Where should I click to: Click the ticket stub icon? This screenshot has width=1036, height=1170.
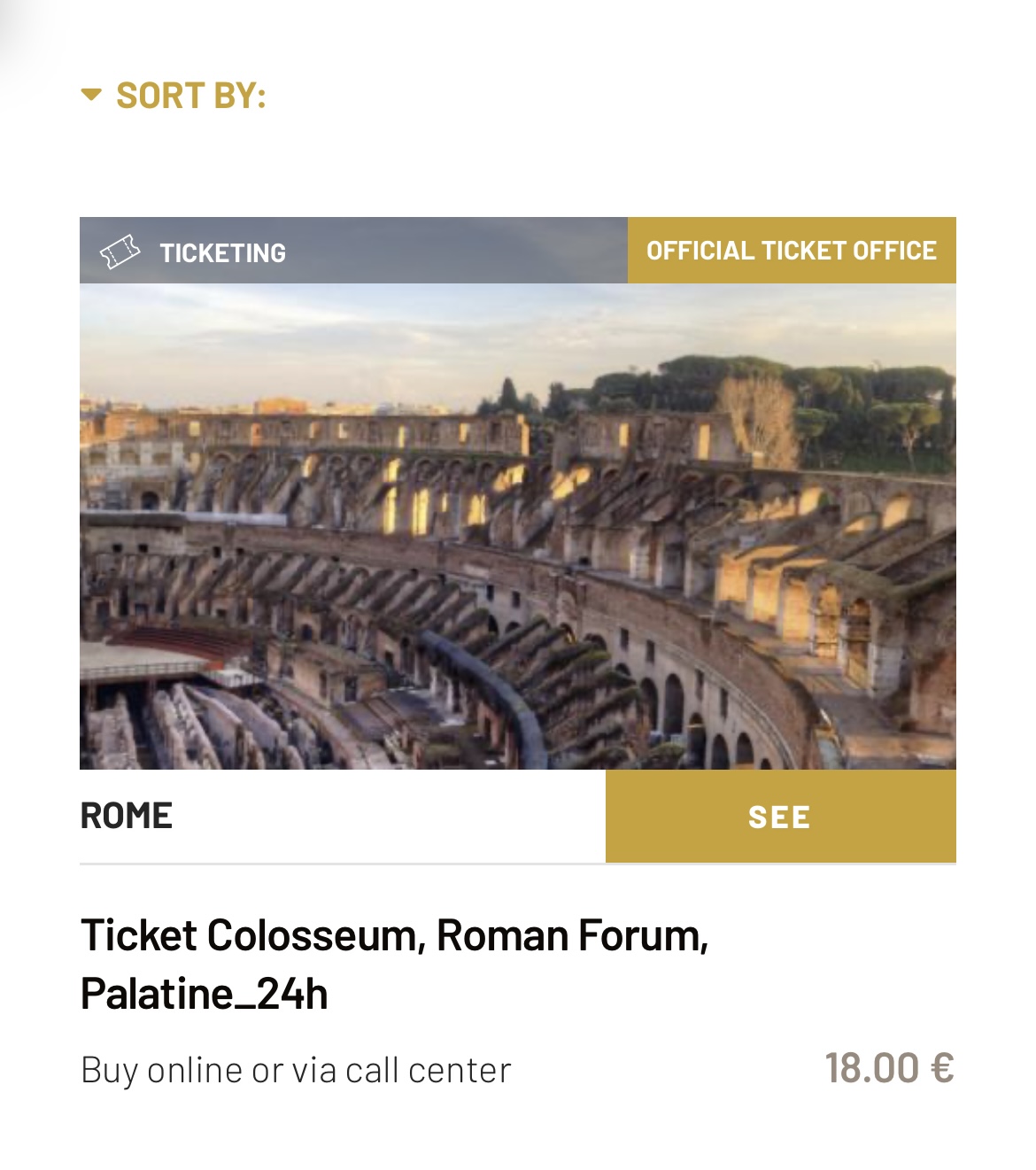coord(120,252)
